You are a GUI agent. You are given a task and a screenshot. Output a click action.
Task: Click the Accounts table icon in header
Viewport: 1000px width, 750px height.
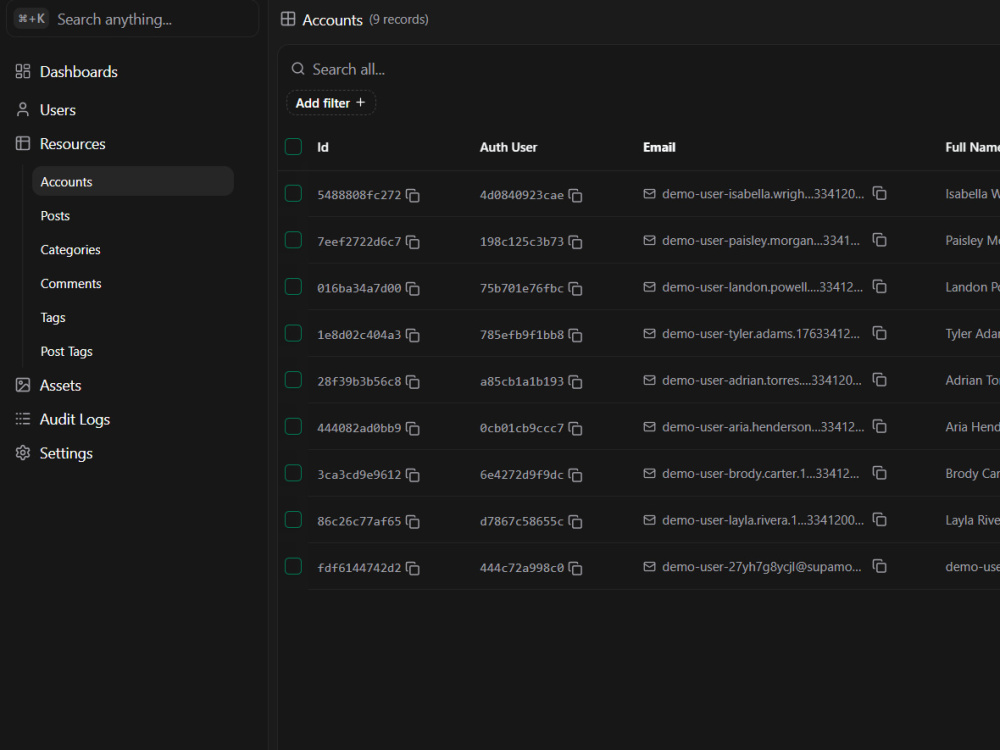[x=288, y=19]
